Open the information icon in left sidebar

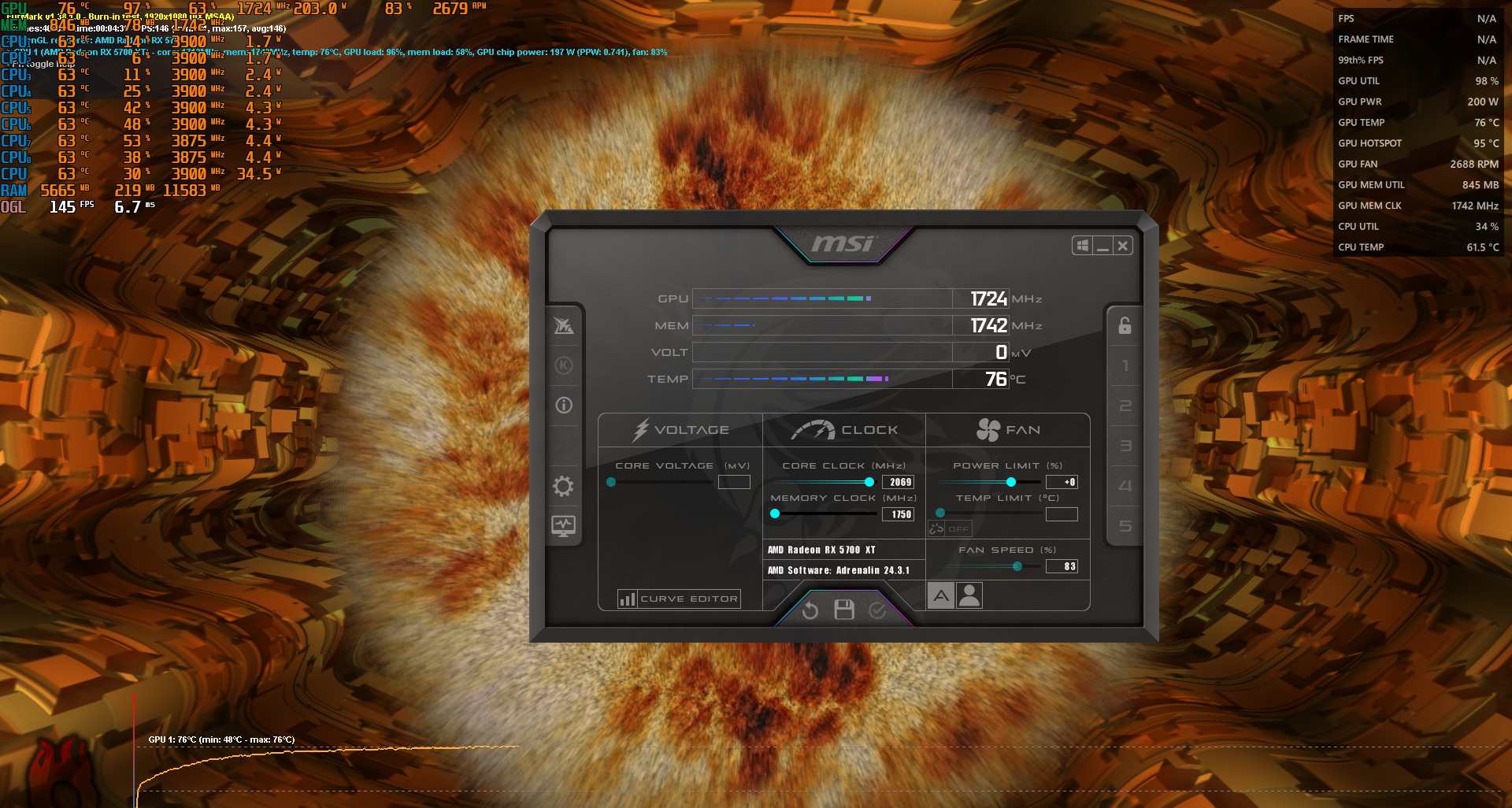click(564, 405)
